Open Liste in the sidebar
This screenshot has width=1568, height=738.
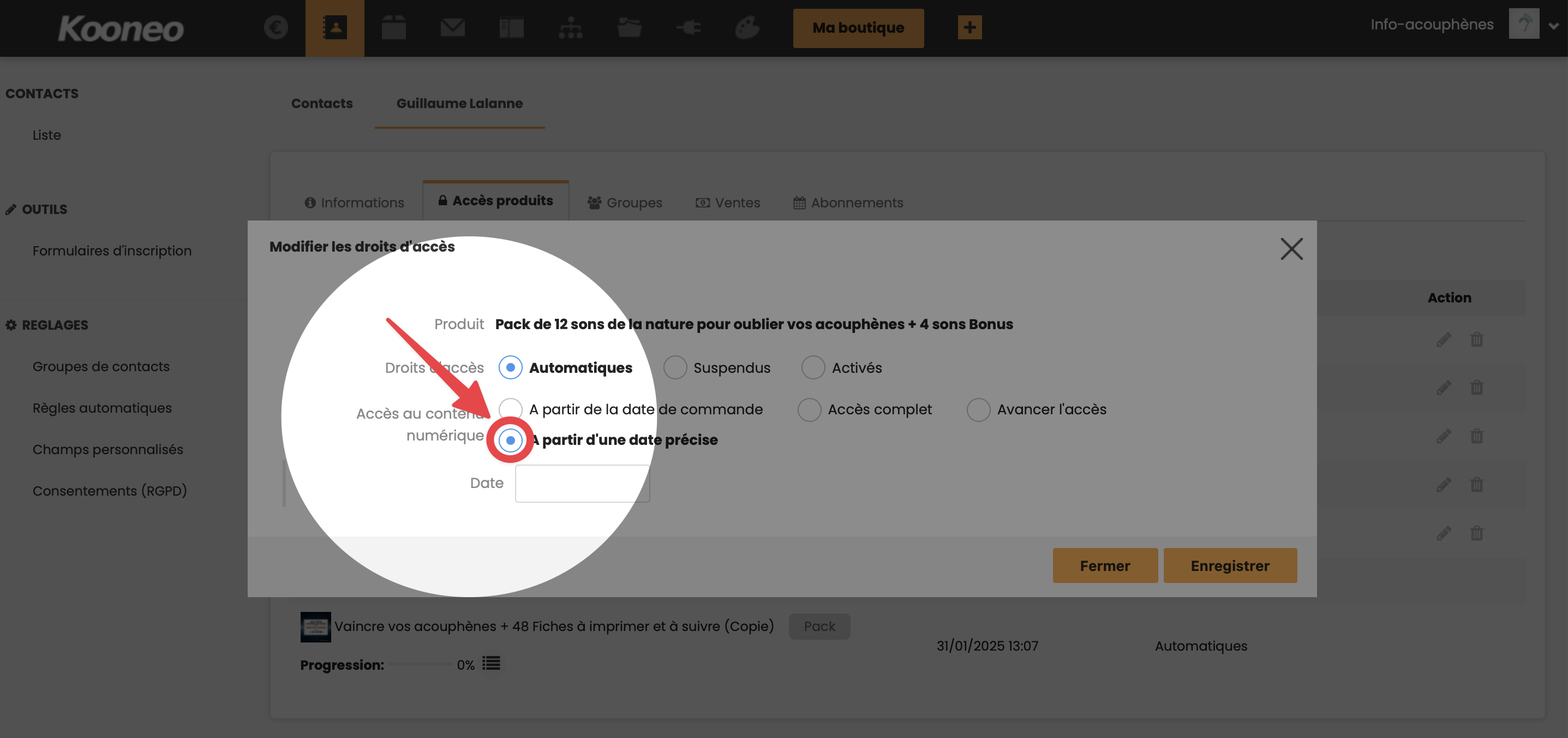(x=47, y=135)
